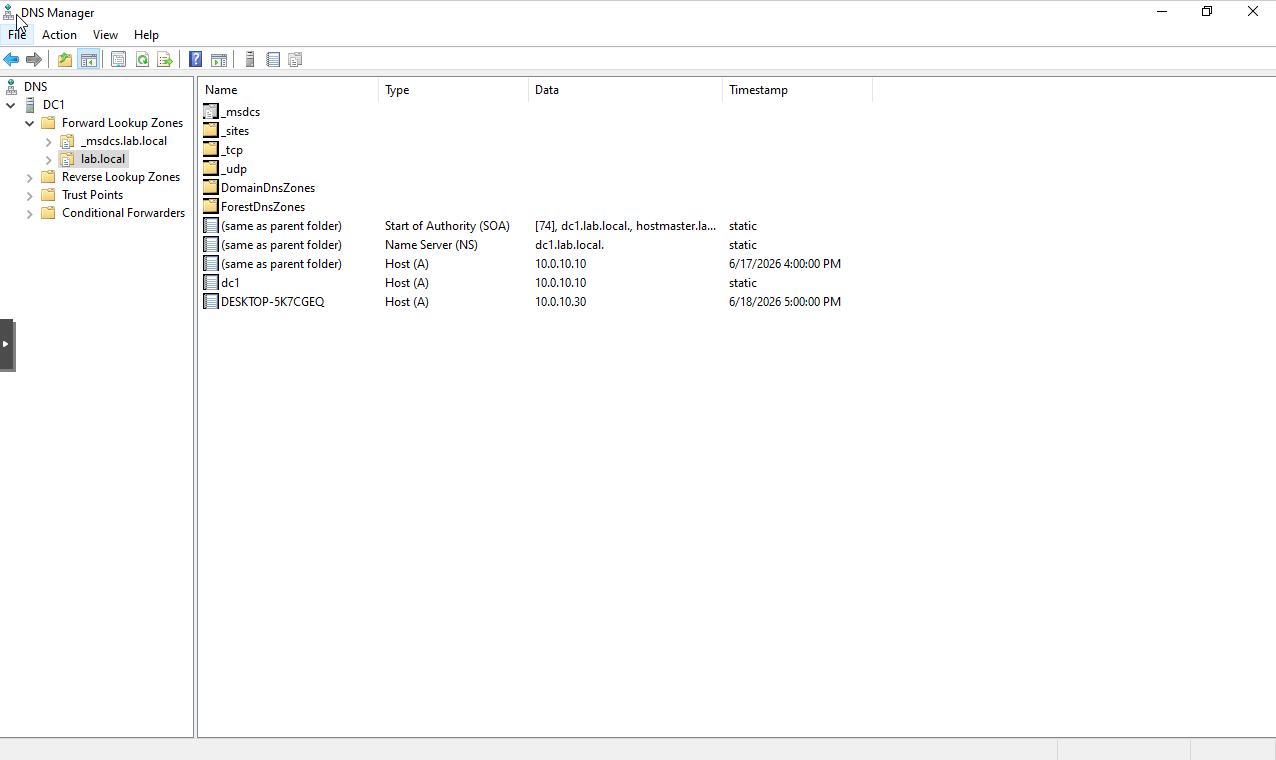Select _msdcs.lab.local zone in tree
Screen dimensions: 1276x760
coord(124,141)
